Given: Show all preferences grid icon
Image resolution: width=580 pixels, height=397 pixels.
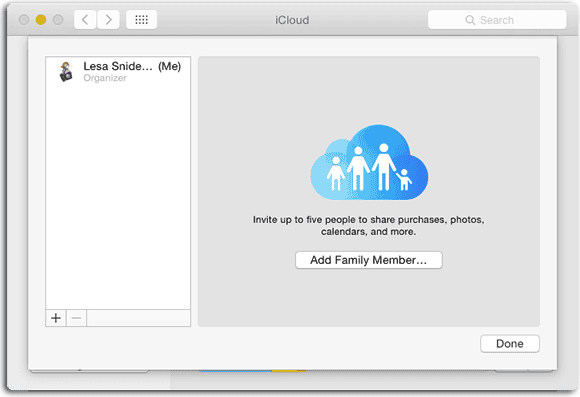Looking at the screenshot, I should pos(141,20).
